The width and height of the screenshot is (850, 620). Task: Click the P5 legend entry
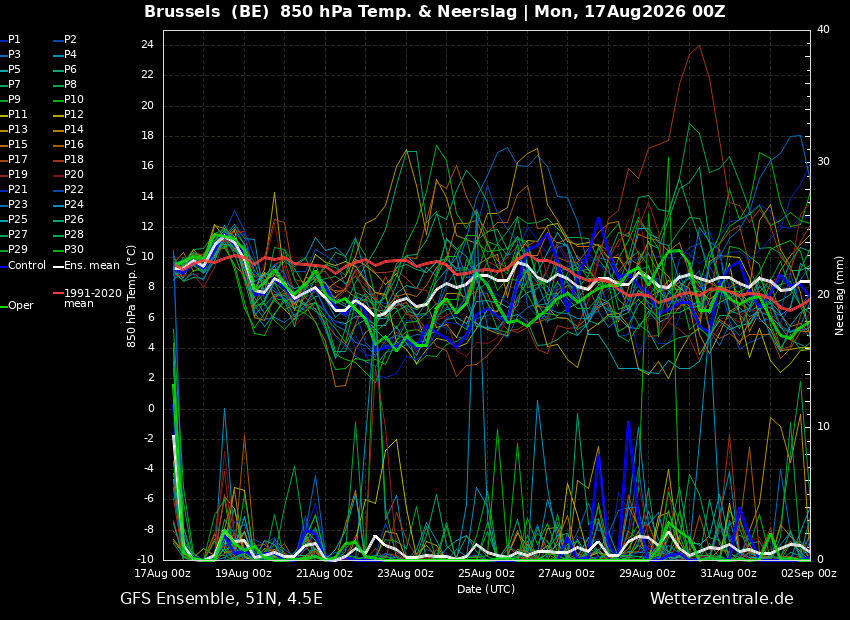(x=11, y=69)
